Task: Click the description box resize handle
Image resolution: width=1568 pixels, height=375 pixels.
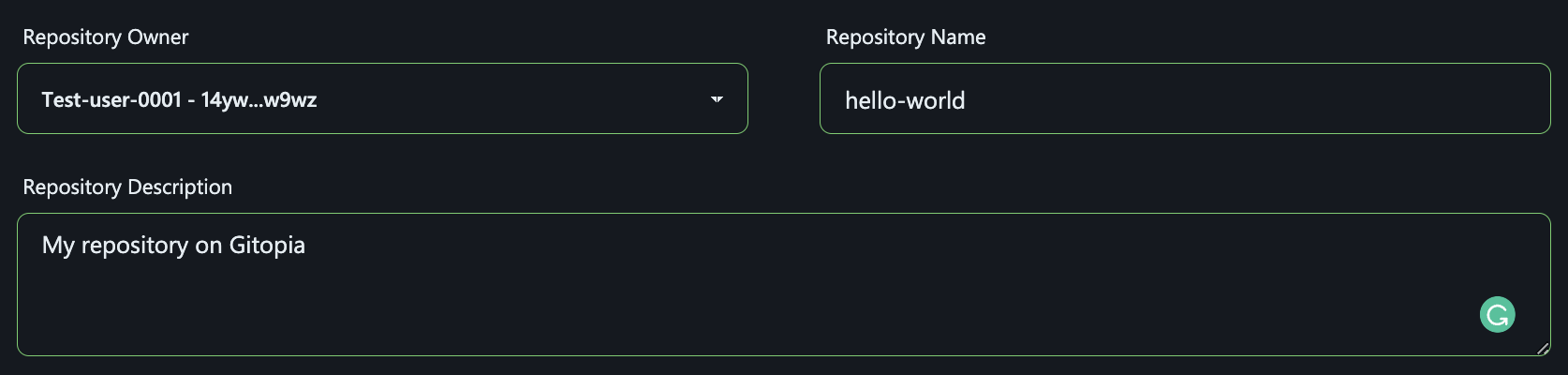Action: (1542, 349)
